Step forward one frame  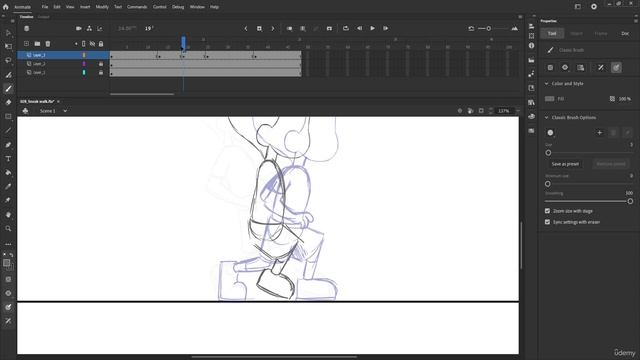click(386, 29)
